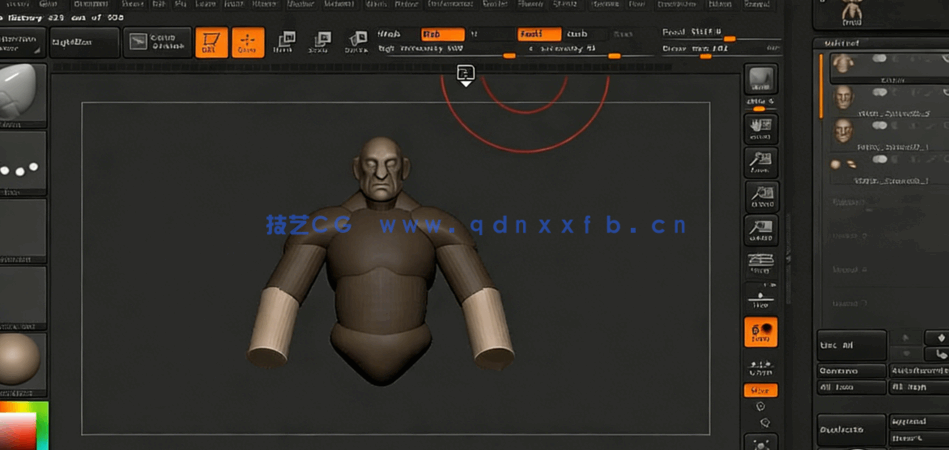Toggle the orange Zadd sculpt mode
The width and height of the screenshot is (949, 450).
[539, 34]
